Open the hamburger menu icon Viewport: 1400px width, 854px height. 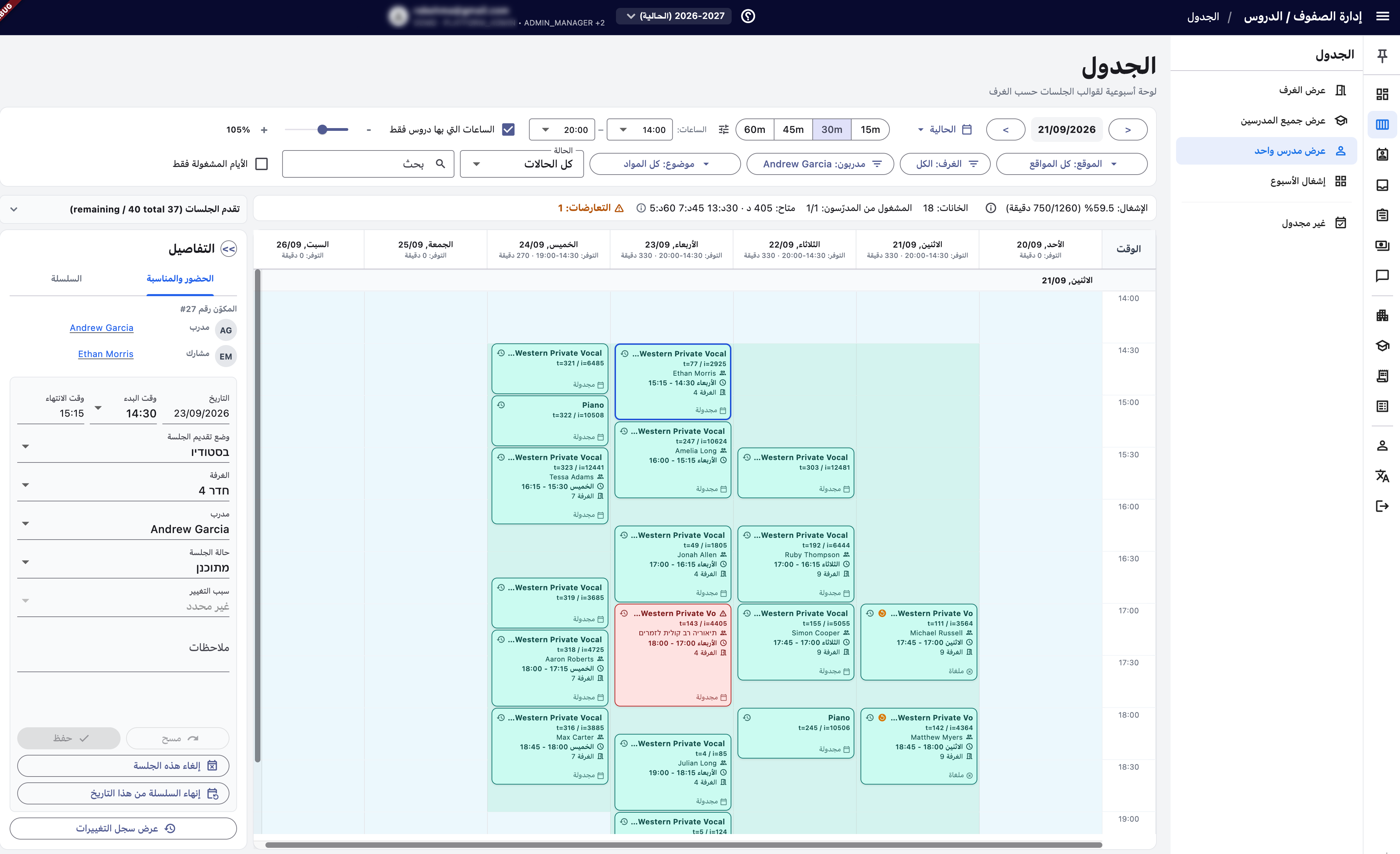(1382, 17)
